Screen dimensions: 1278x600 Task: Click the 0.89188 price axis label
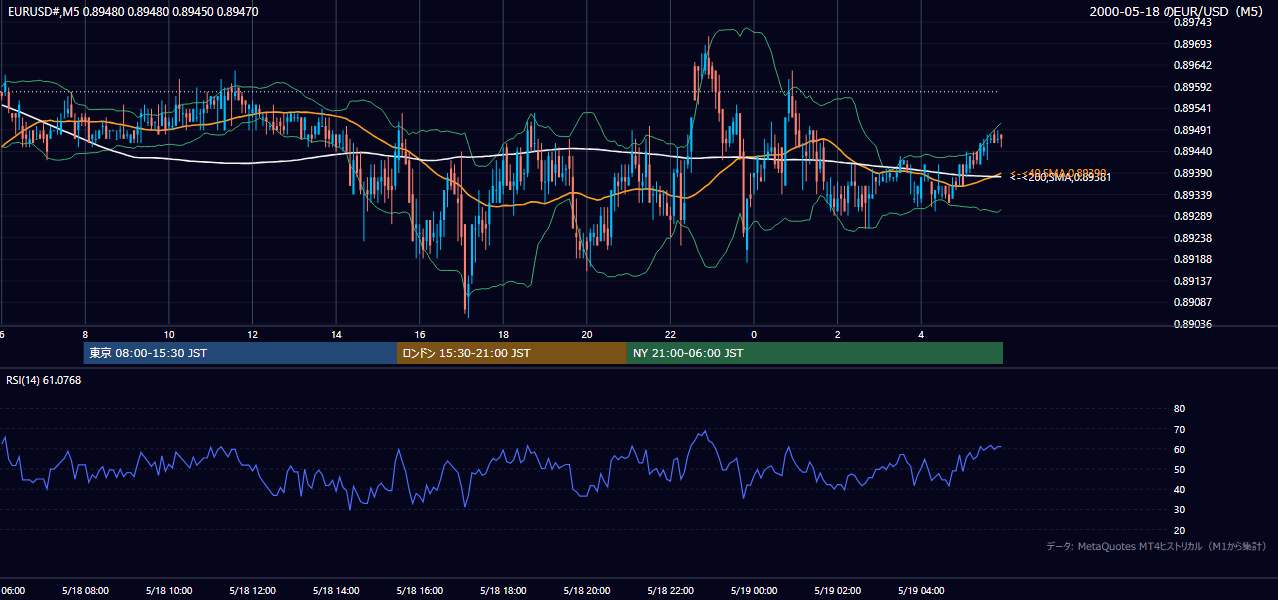point(1191,259)
